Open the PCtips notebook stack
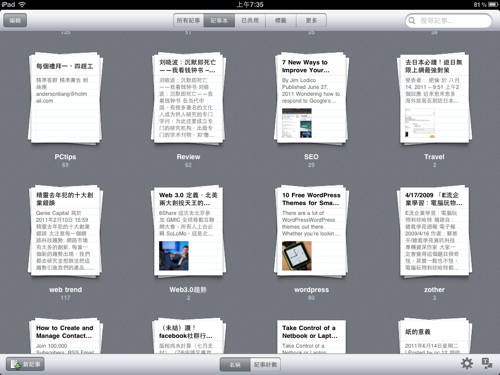The width and height of the screenshot is (500, 375). [x=65, y=98]
